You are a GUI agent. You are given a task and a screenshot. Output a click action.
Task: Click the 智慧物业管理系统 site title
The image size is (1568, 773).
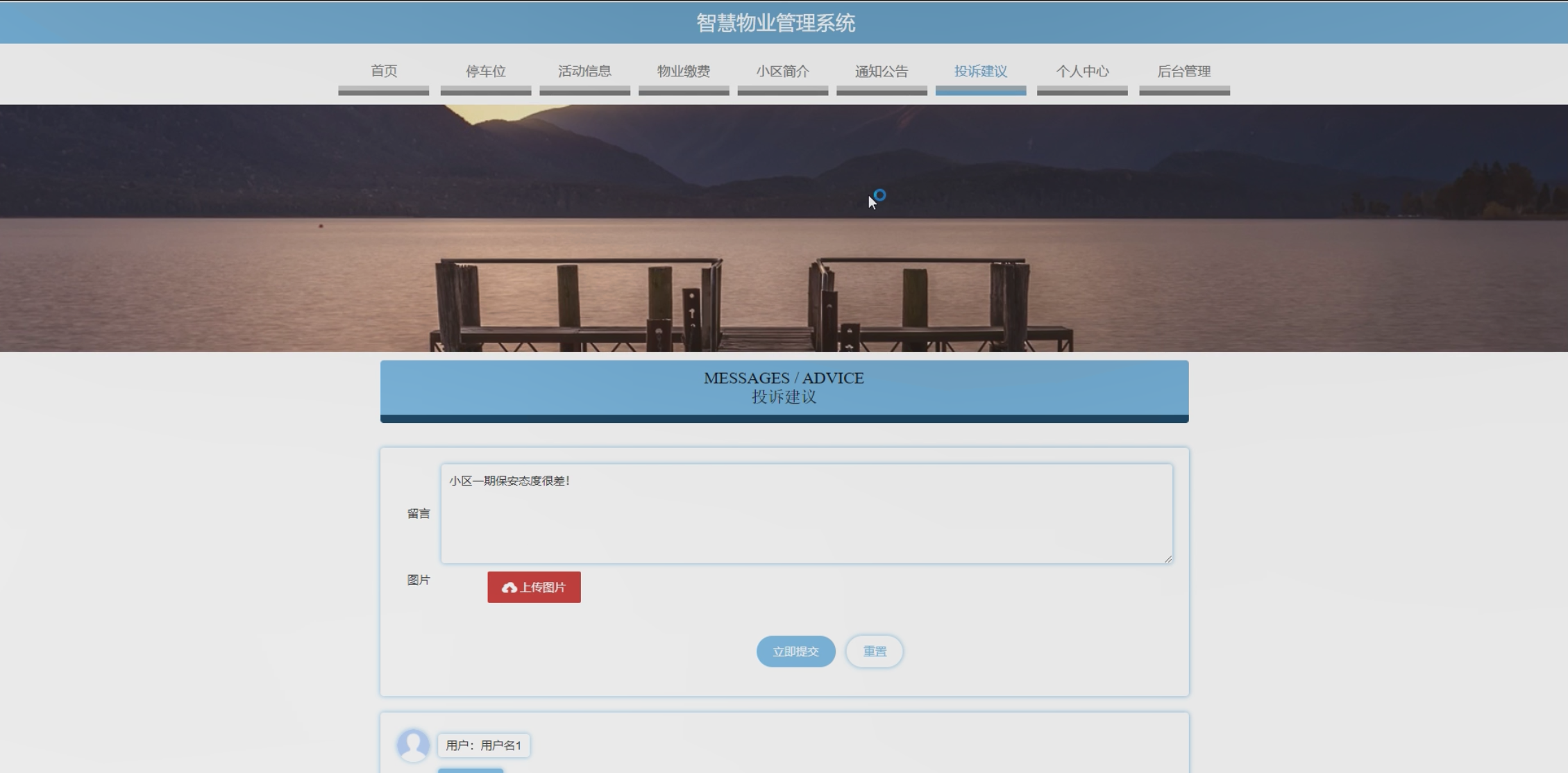click(x=776, y=23)
